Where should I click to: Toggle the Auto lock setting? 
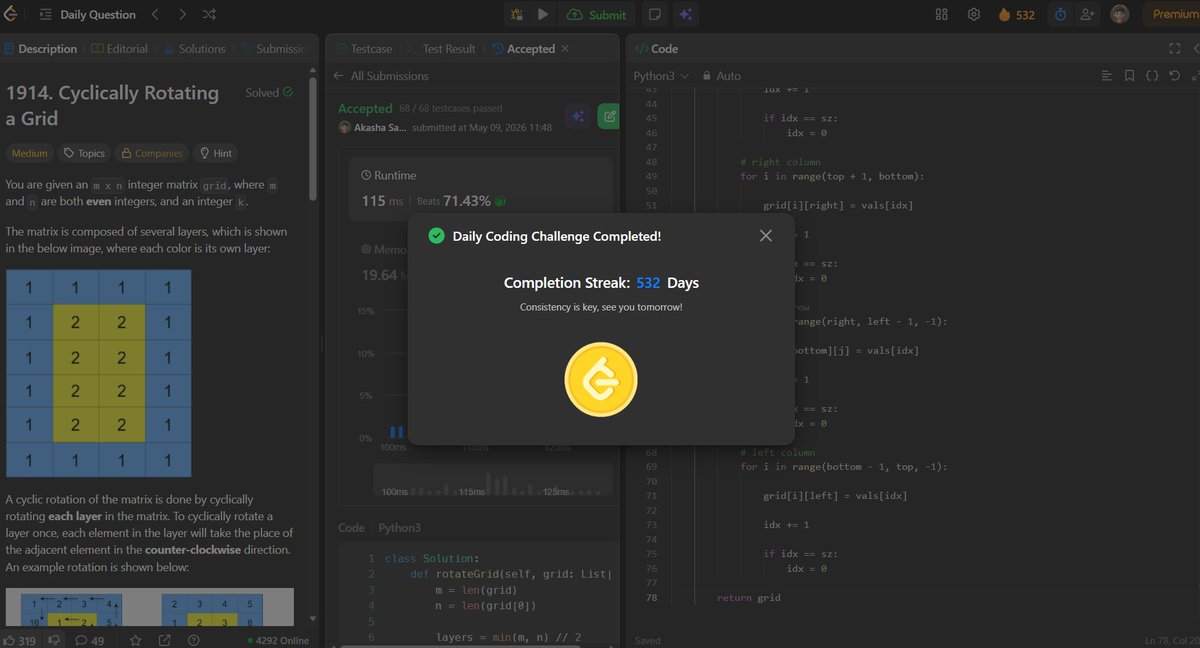pos(722,76)
